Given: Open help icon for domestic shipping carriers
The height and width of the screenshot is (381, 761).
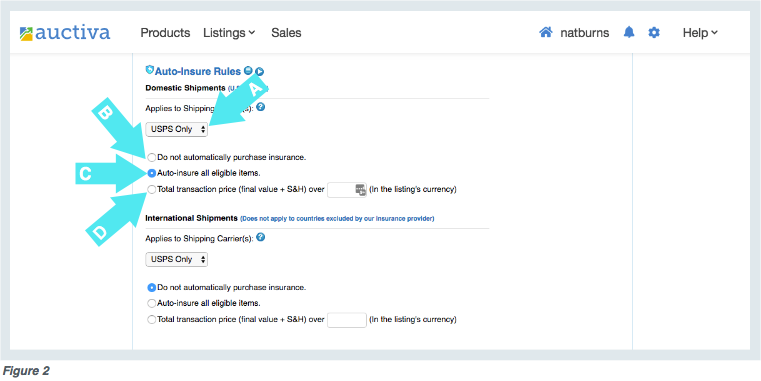Looking at the screenshot, I should click(x=261, y=107).
